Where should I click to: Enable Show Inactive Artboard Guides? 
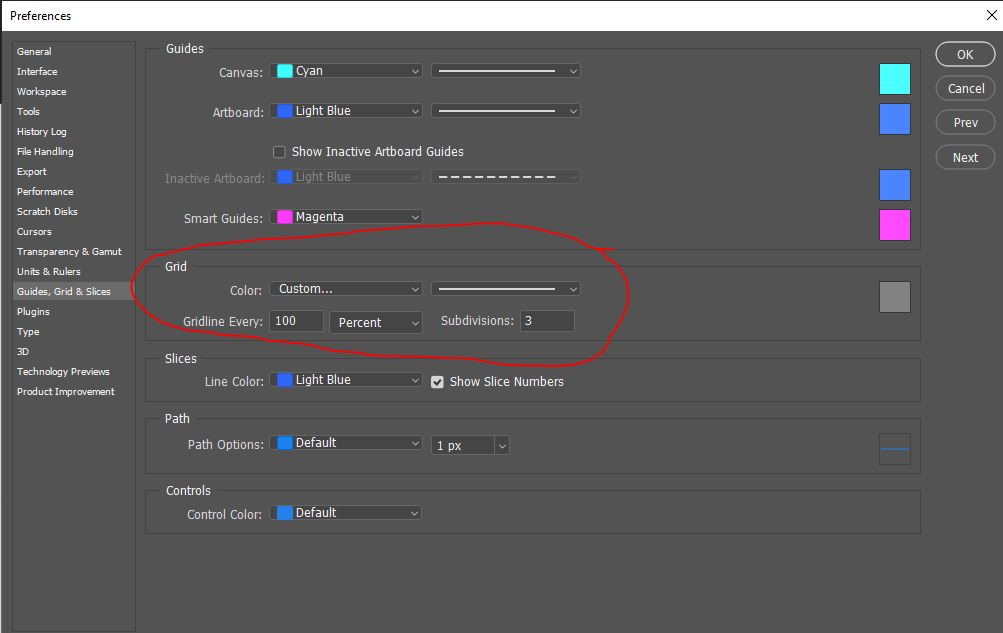tap(278, 151)
